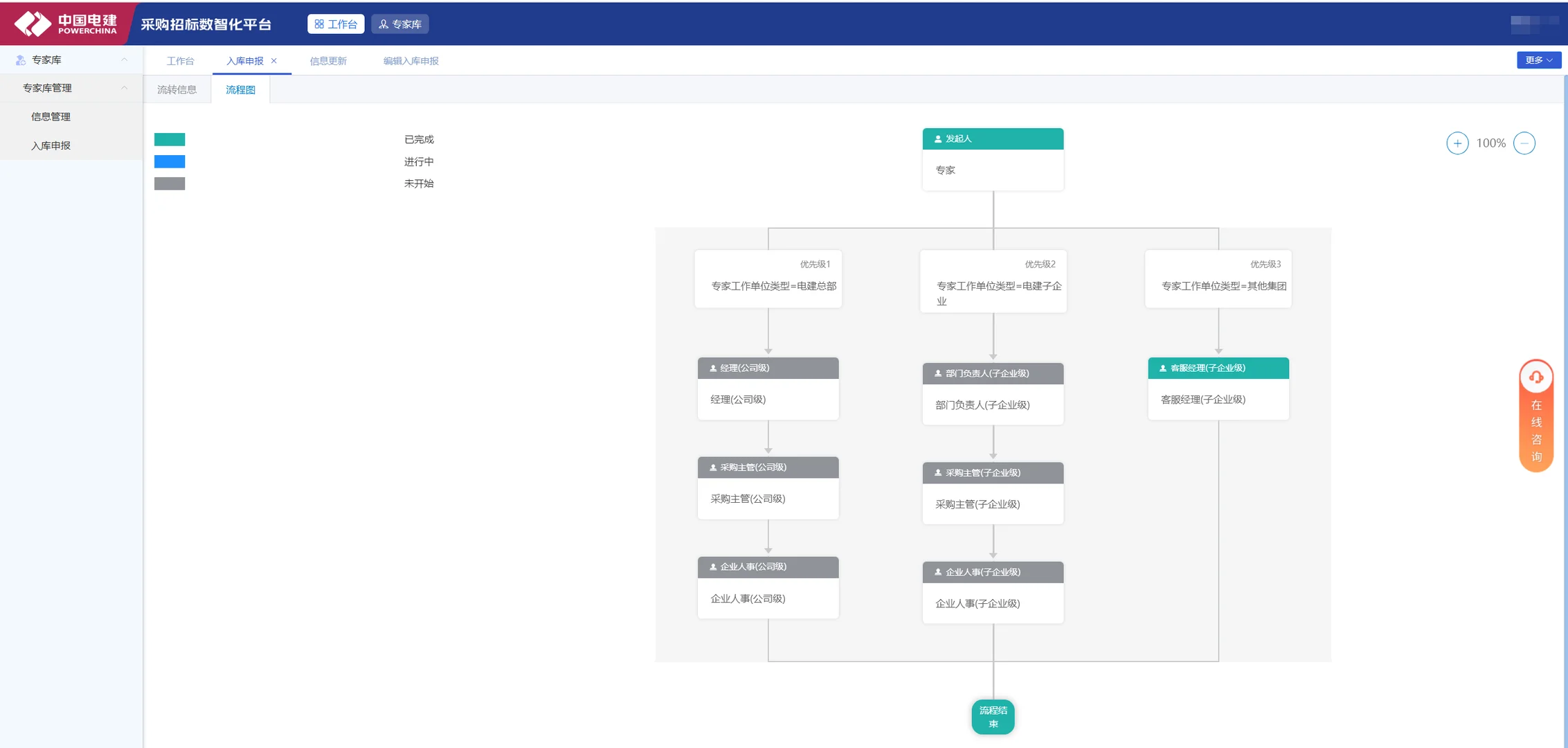Click the 流程结束 end node
Screen dimensions: 1568x748
click(993, 717)
